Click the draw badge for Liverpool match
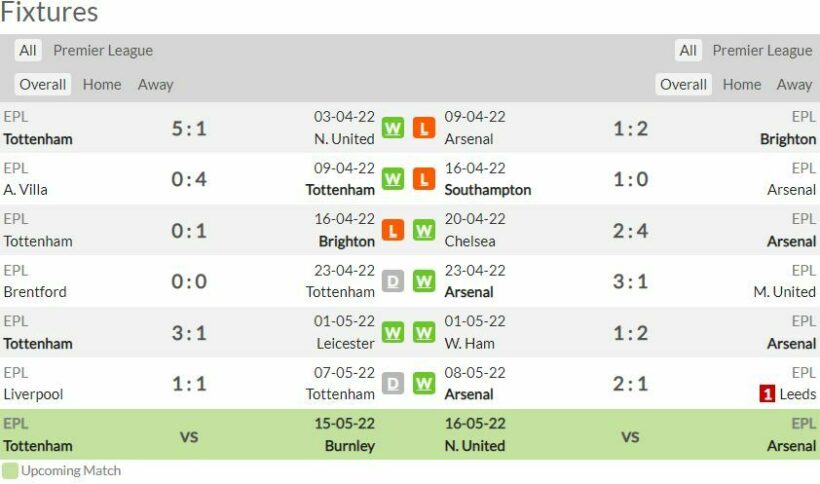The image size is (820, 484). [393, 383]
